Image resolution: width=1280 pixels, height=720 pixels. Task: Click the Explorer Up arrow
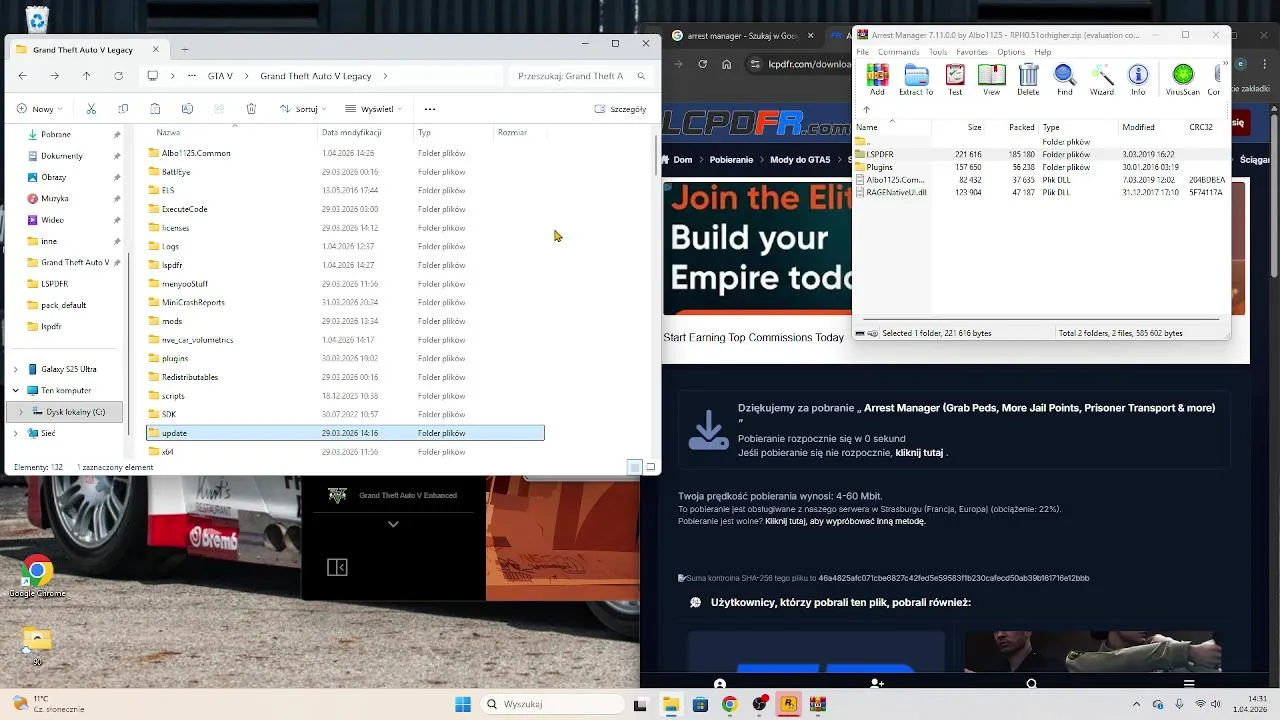[x=87, y=76]
